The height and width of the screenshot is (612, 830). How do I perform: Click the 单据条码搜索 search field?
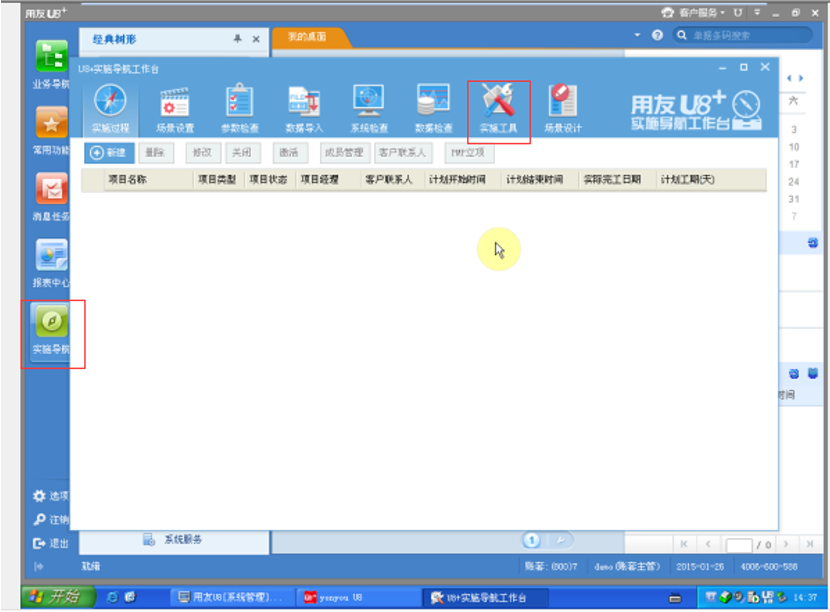pyautogui.click(x=743, y=35)
